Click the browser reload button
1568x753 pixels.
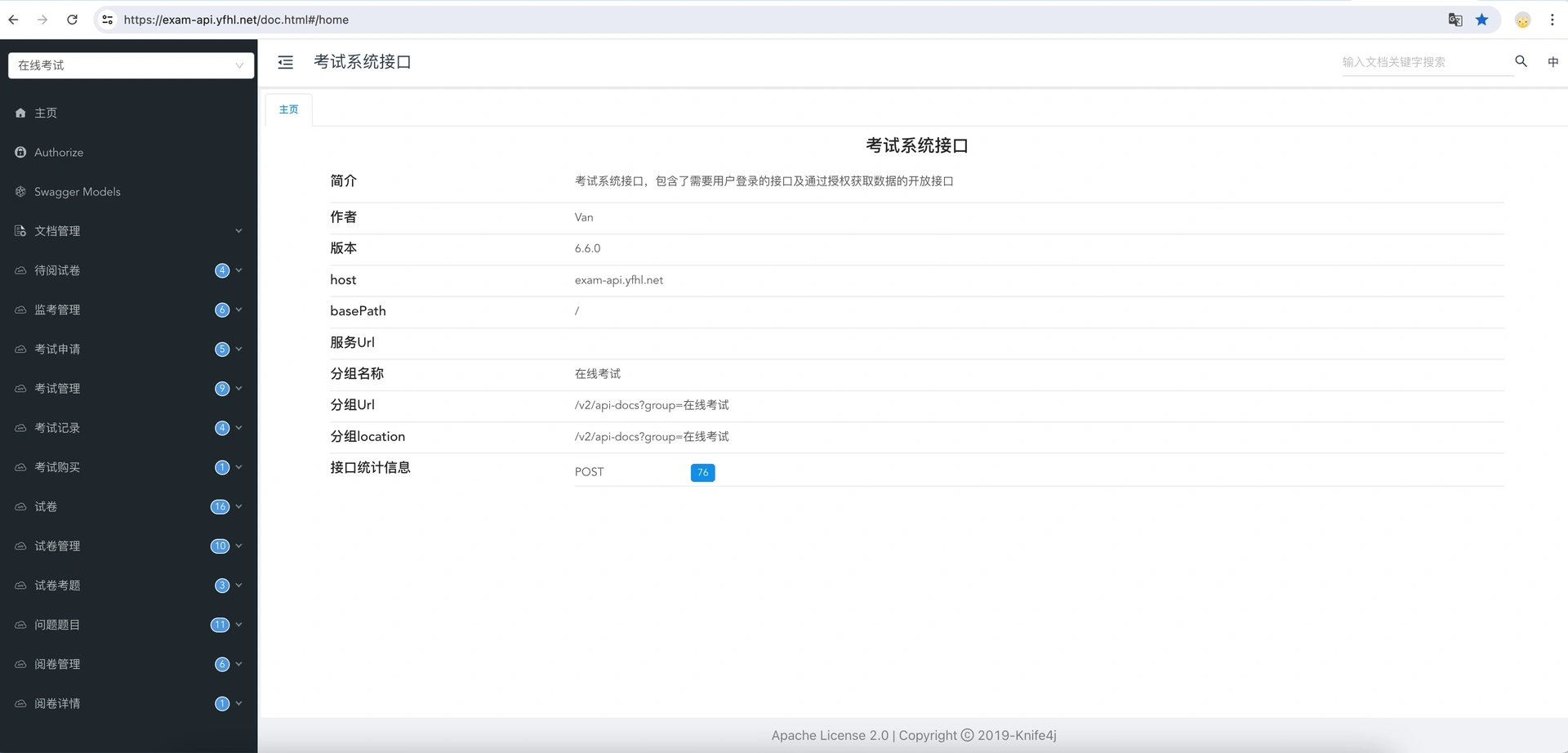click(72, 20)
